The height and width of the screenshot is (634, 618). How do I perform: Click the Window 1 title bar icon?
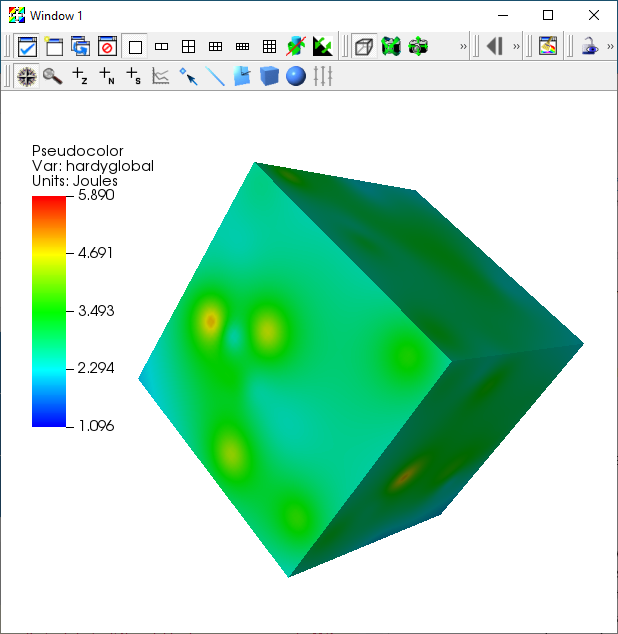[17, 15]
